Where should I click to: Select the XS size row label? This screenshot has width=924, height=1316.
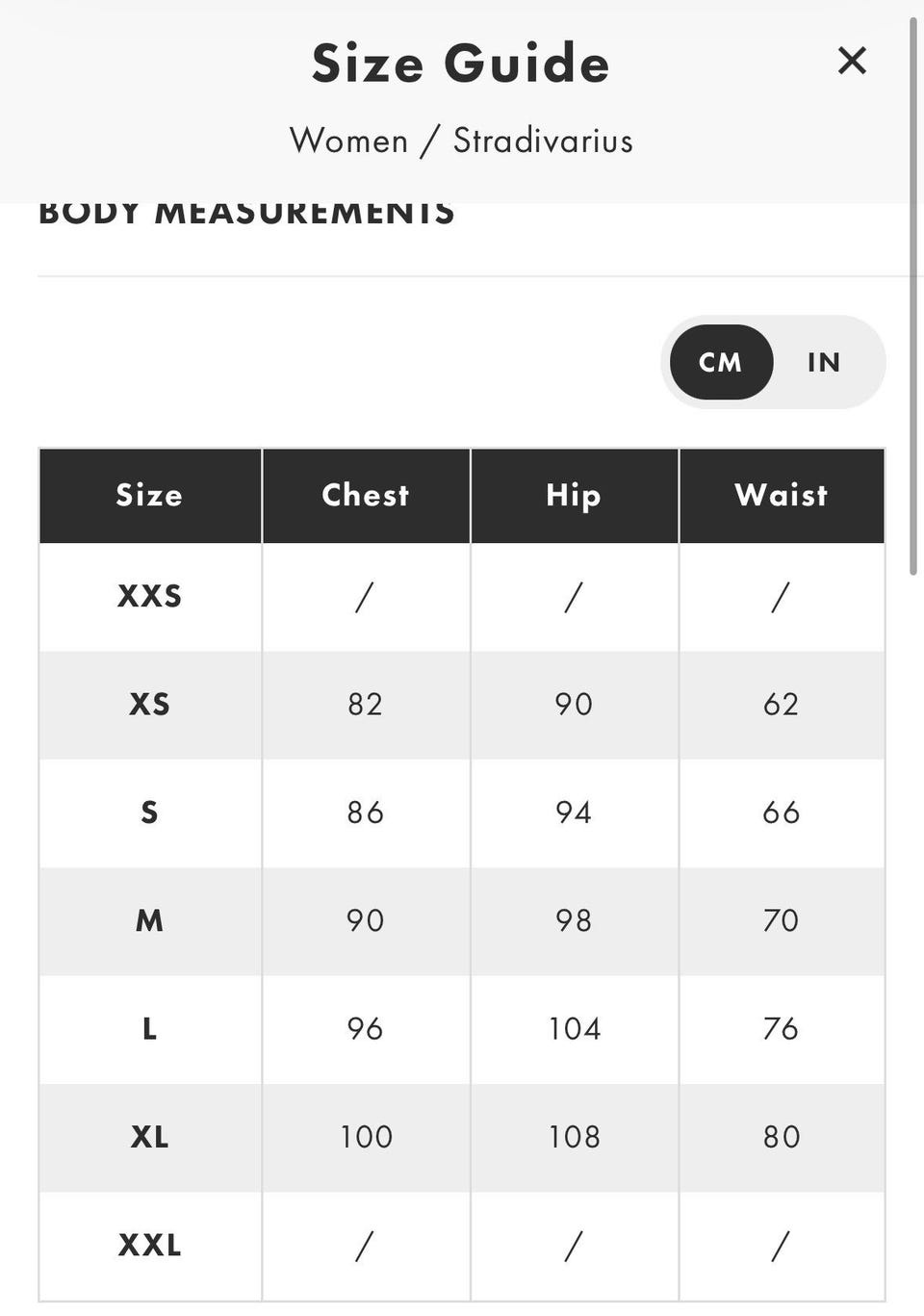tap(149, 705)
